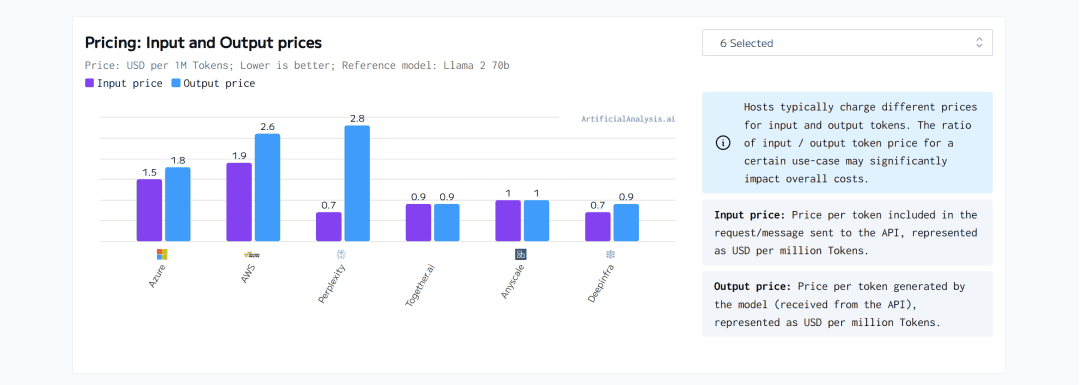The width and height of the screenshot is (1080, 385).
Task: Select Azure output price bar 1.8
Action: (x=178, y=204)
